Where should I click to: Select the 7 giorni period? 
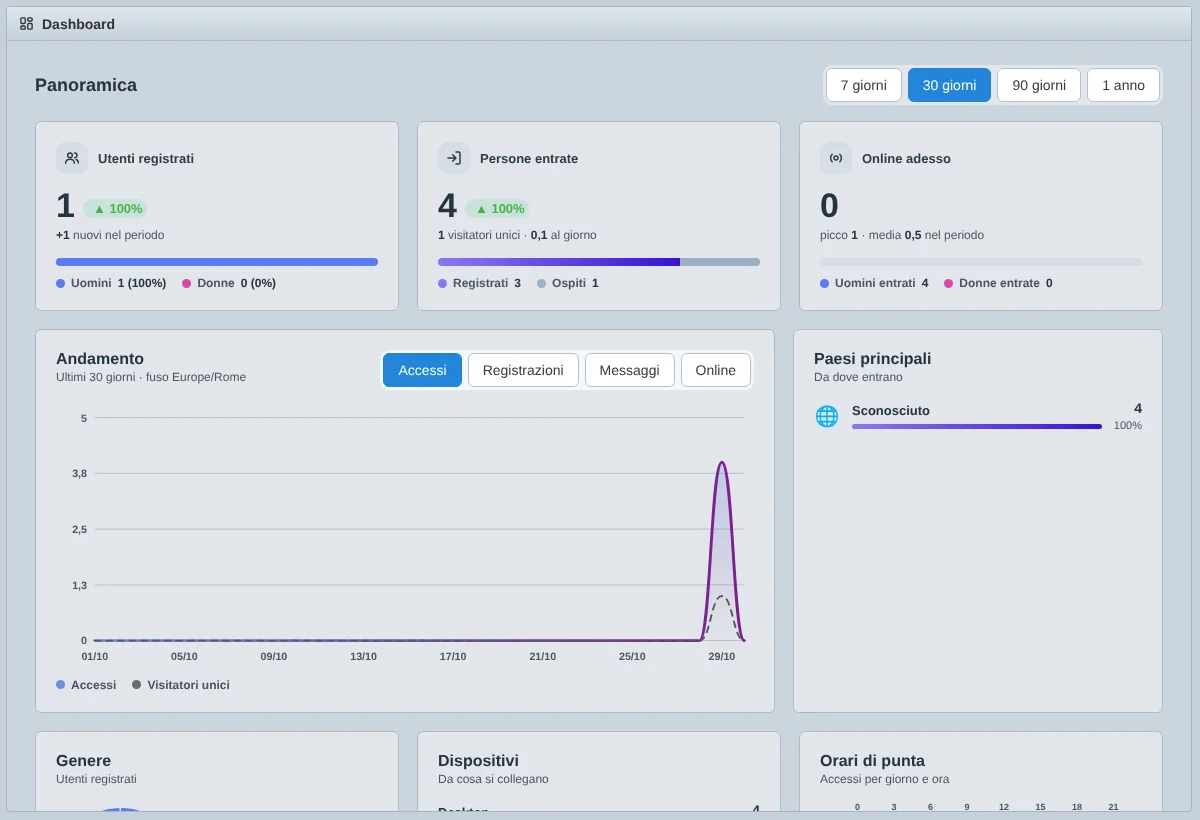coord(864,85)
